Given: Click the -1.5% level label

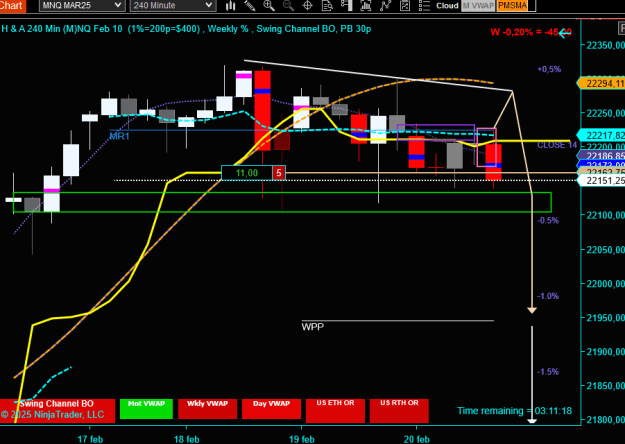Looking at the screenshot, I should pyautogui.click(x=548, y=372).
